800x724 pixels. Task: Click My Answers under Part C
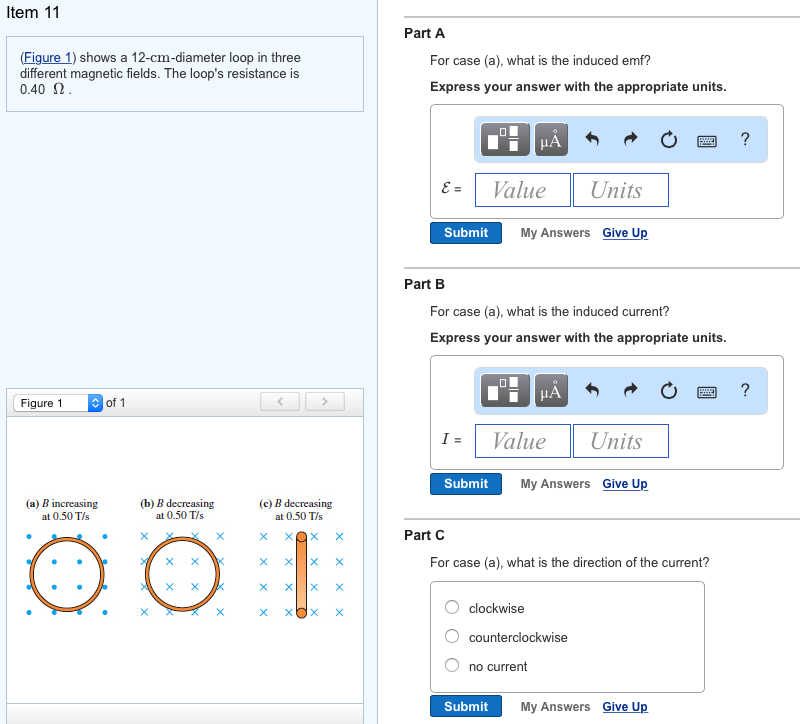click(554, 707)
